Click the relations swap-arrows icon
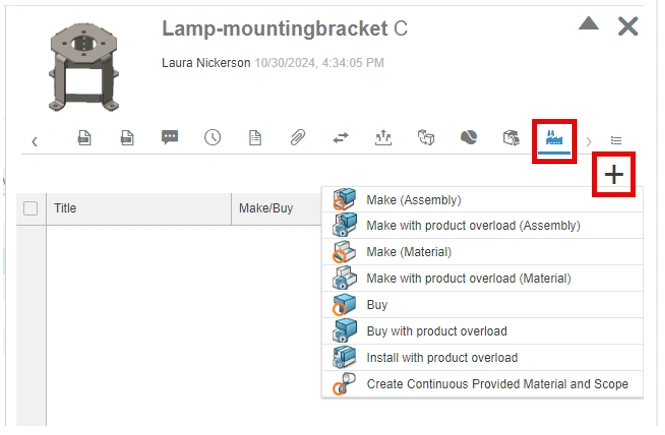Screen dimensions: 665x435 (341, 139)
